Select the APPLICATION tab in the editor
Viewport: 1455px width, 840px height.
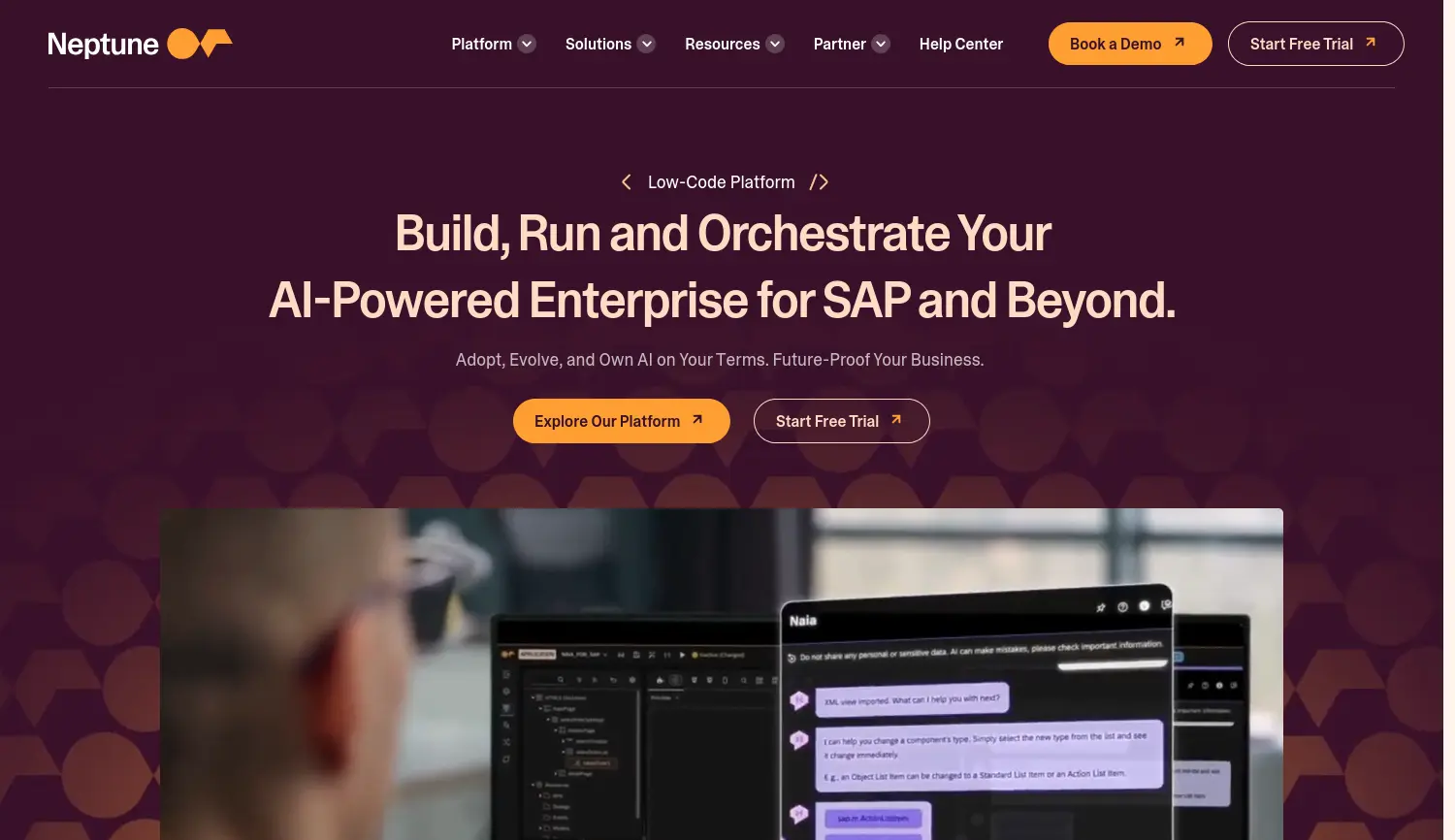[536, 655]
